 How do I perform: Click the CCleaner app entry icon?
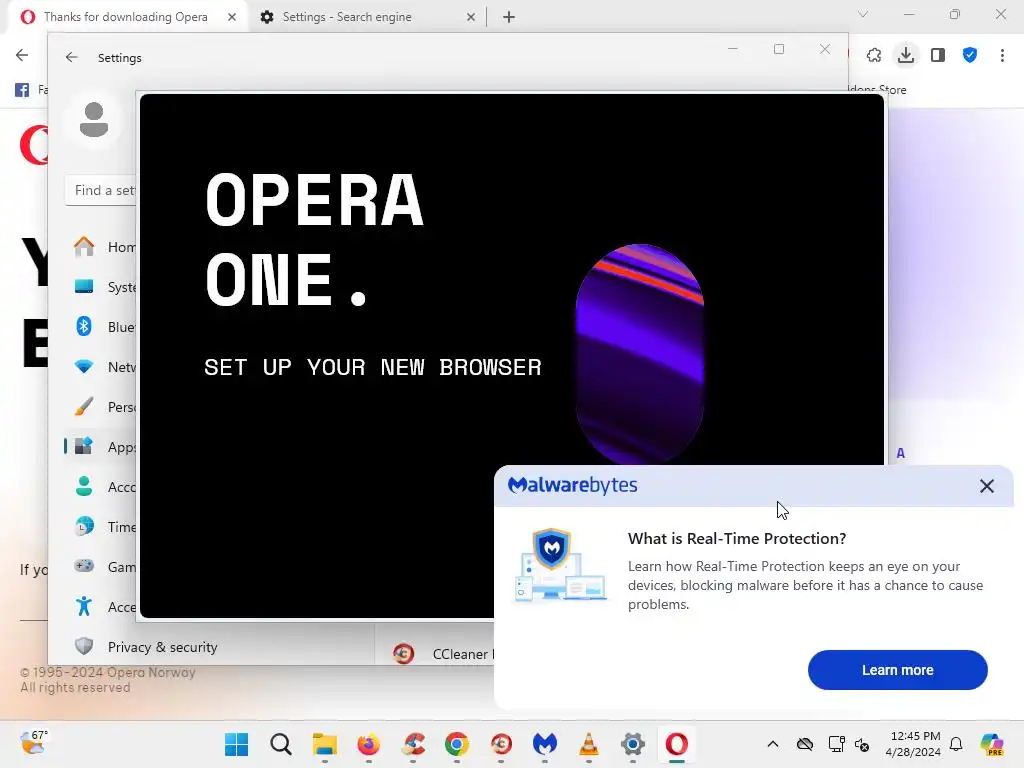[x=404, y=653]
